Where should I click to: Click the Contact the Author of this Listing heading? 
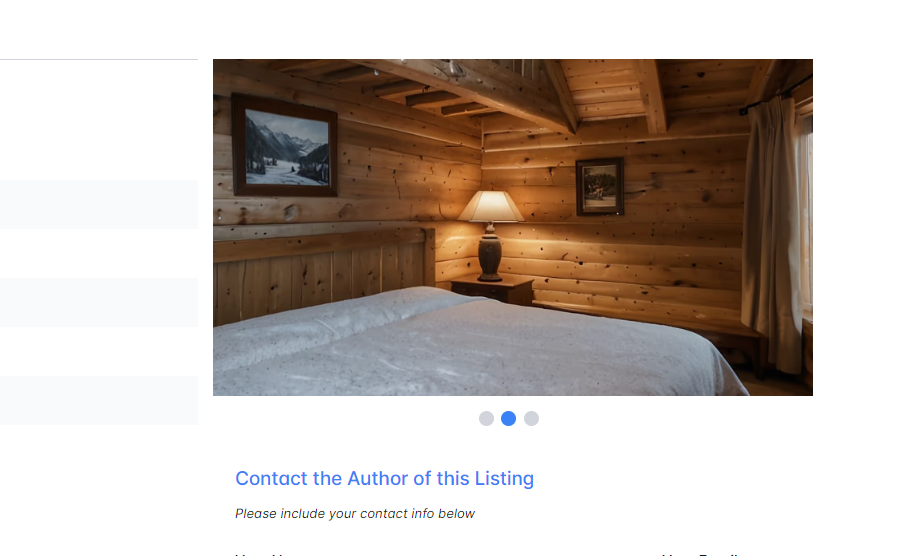pyautogui.click(x=385, y=478)
